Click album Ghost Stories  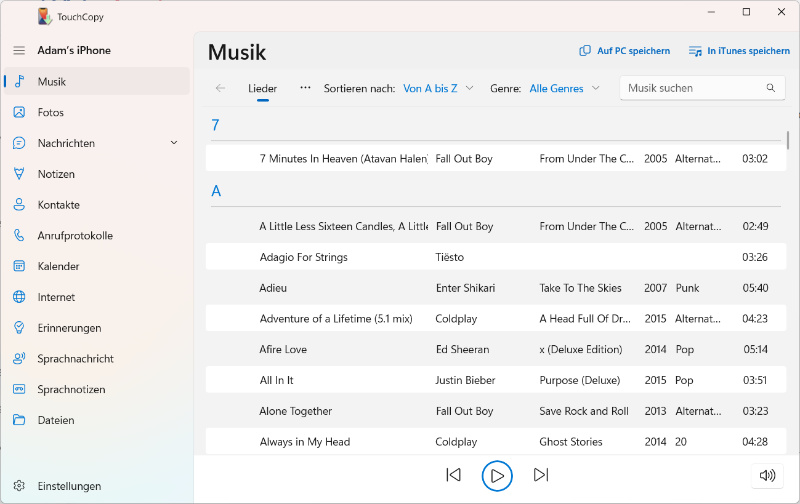point(571,442)
